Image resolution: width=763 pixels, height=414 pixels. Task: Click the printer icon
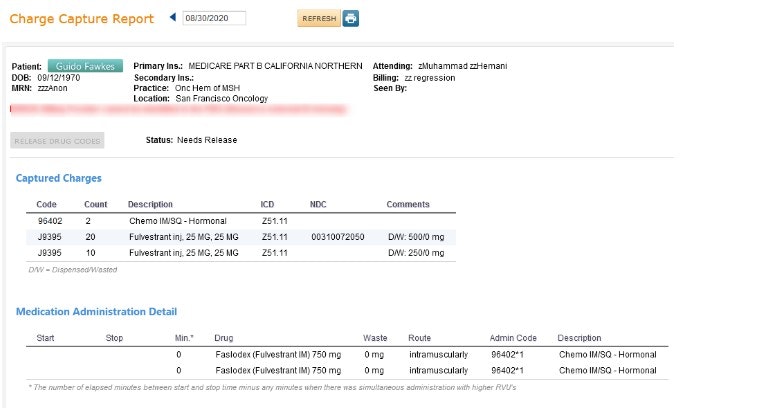pos(350,19)
